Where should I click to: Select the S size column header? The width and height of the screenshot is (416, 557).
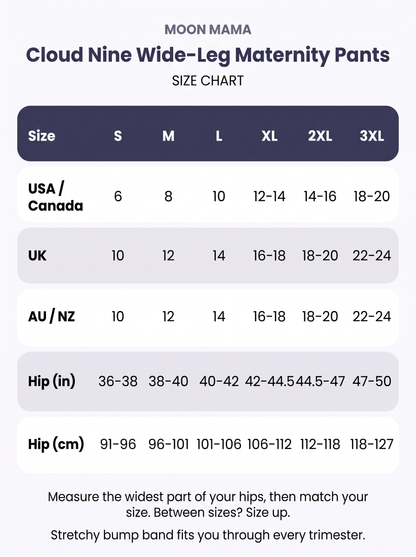click(x=118, y=136)
